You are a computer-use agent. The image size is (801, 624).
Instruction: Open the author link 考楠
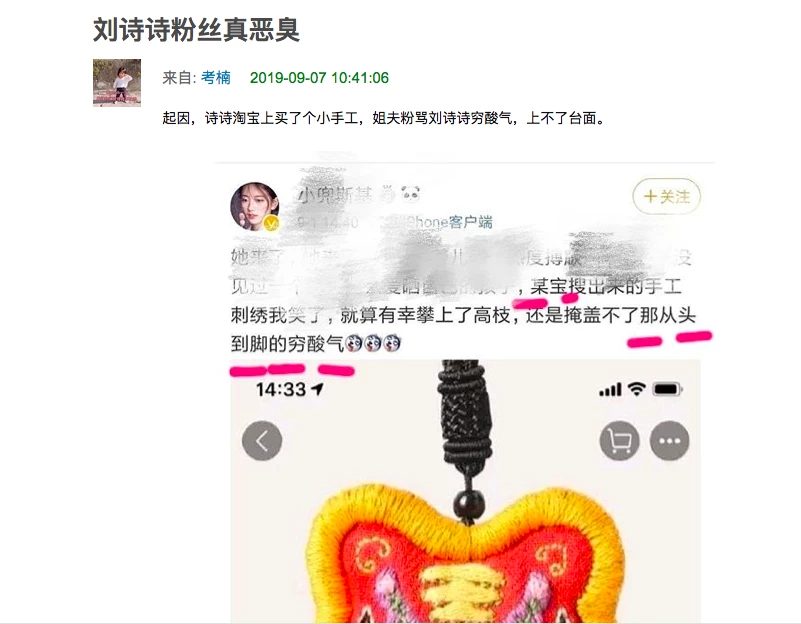tap(216, 78)
